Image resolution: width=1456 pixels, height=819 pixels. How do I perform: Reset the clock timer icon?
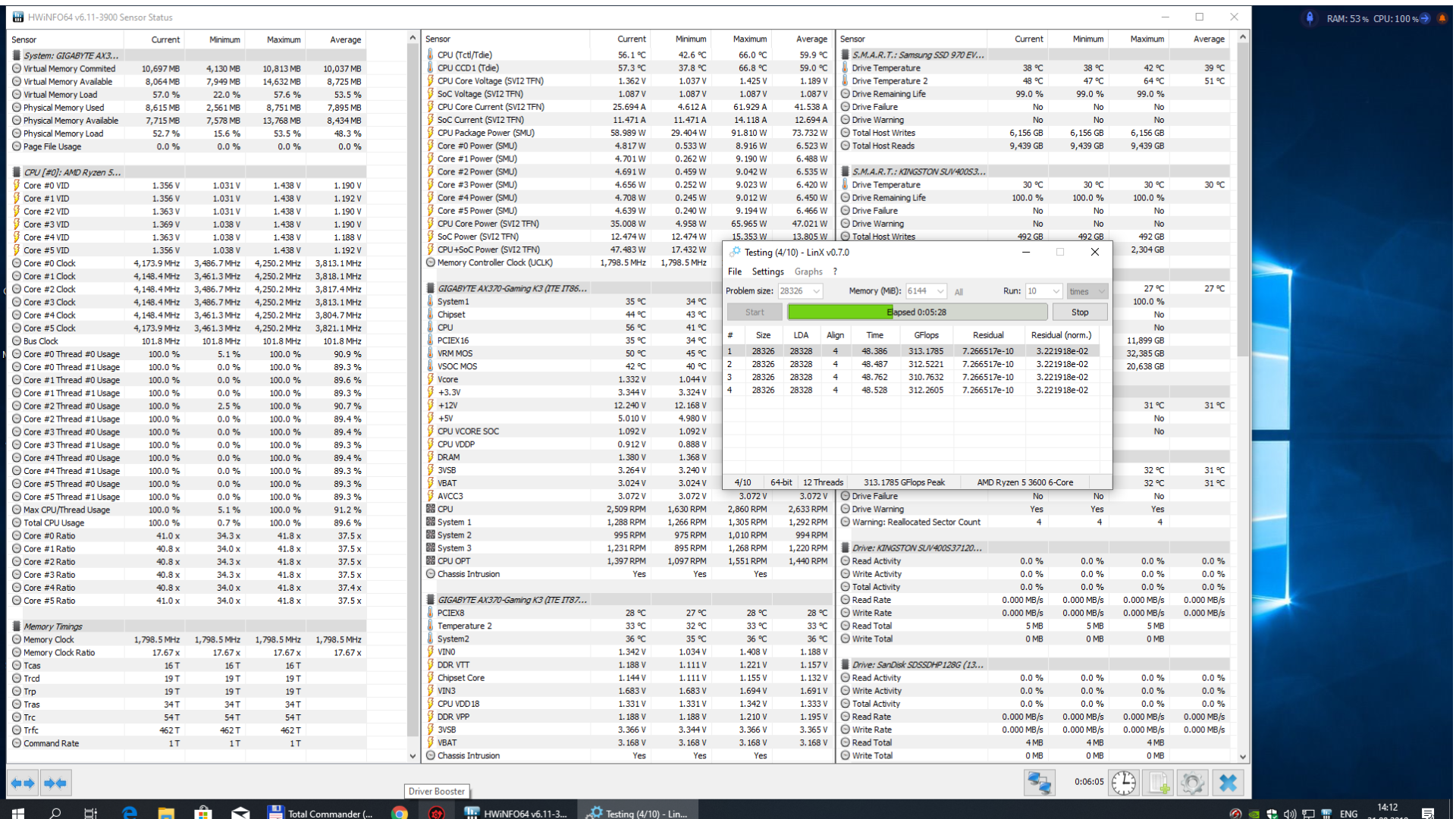tap(1123, 783)
